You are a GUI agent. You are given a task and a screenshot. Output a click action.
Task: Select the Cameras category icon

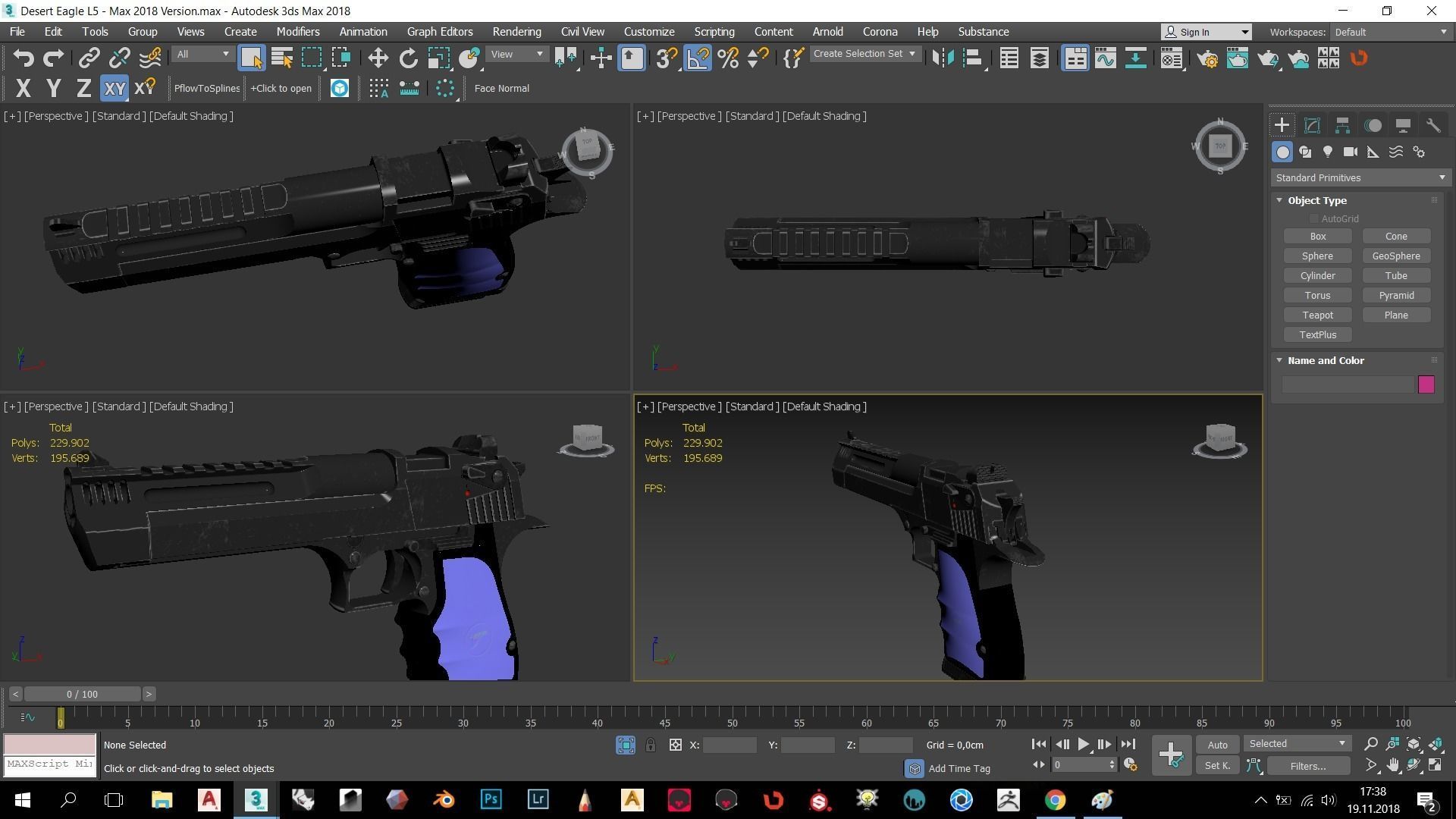click(x=1351, y=152)
